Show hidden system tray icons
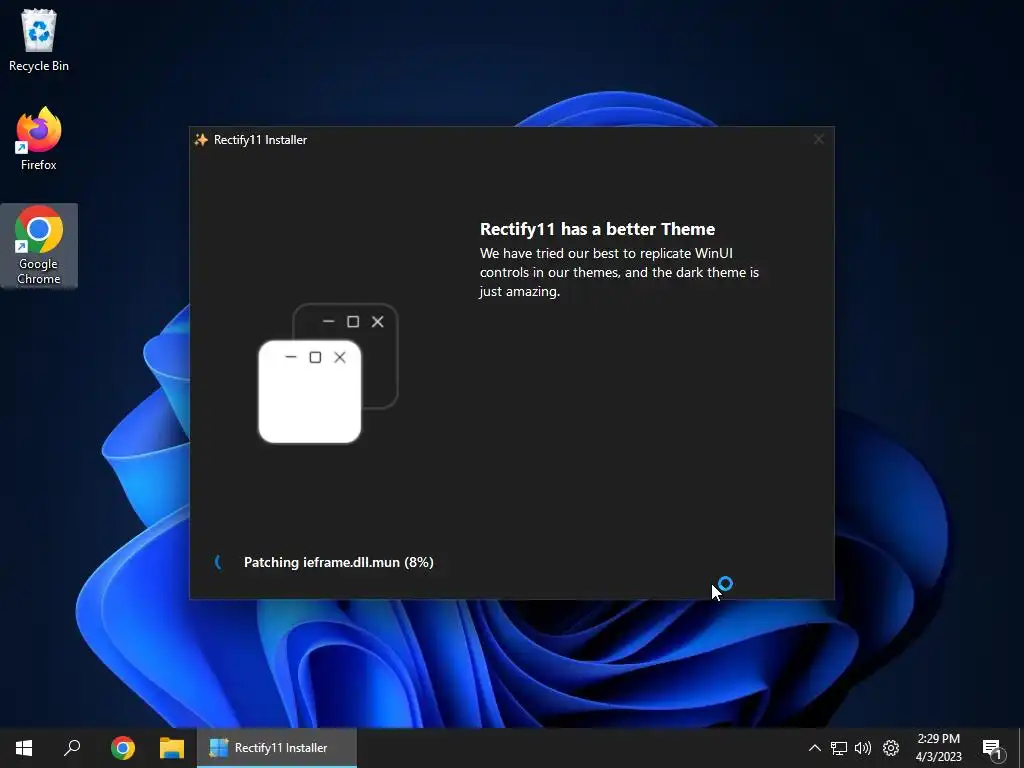This screenshot has width=1024, height=768. [814, 748]
